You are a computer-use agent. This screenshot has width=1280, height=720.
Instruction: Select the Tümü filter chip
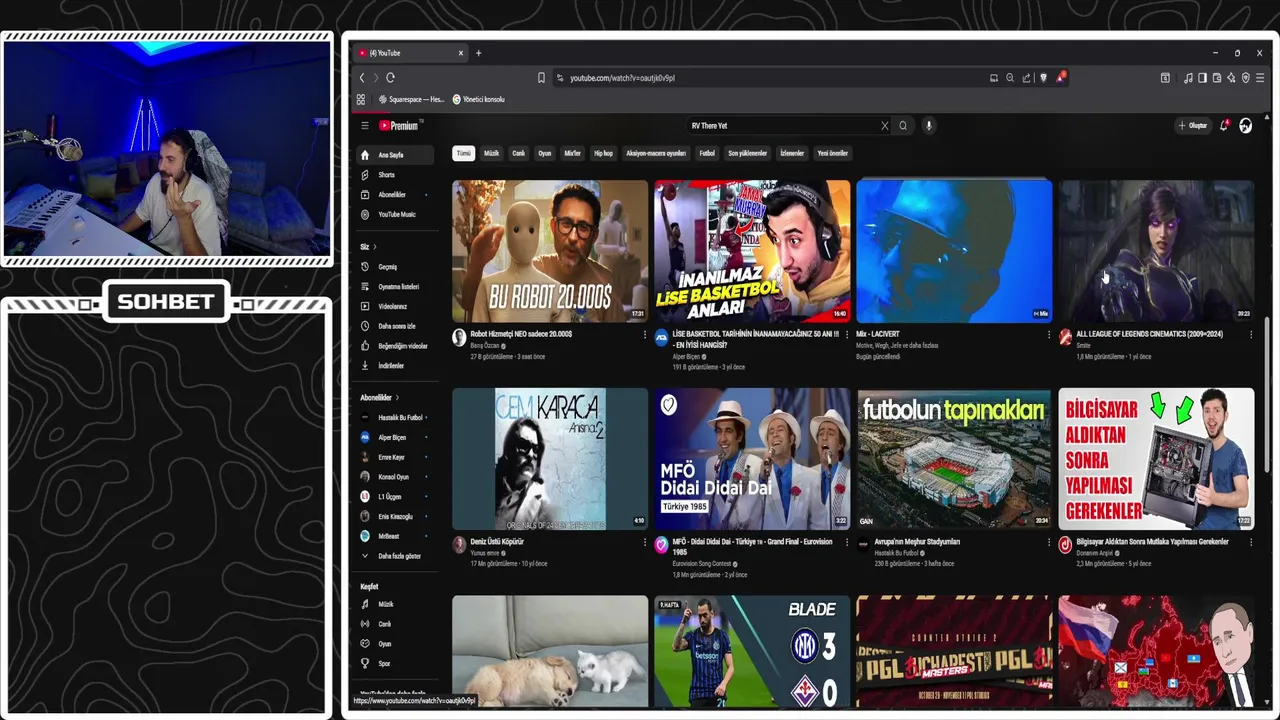463,154
